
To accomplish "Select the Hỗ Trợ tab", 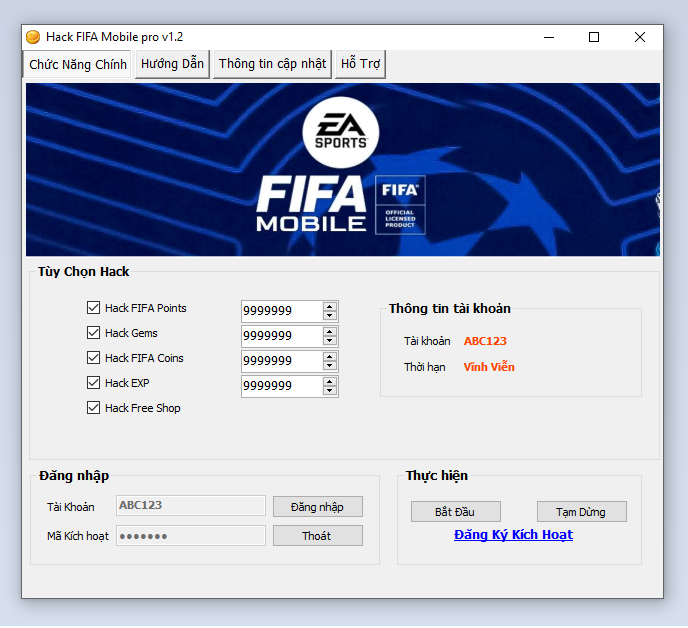I will 361,64.
